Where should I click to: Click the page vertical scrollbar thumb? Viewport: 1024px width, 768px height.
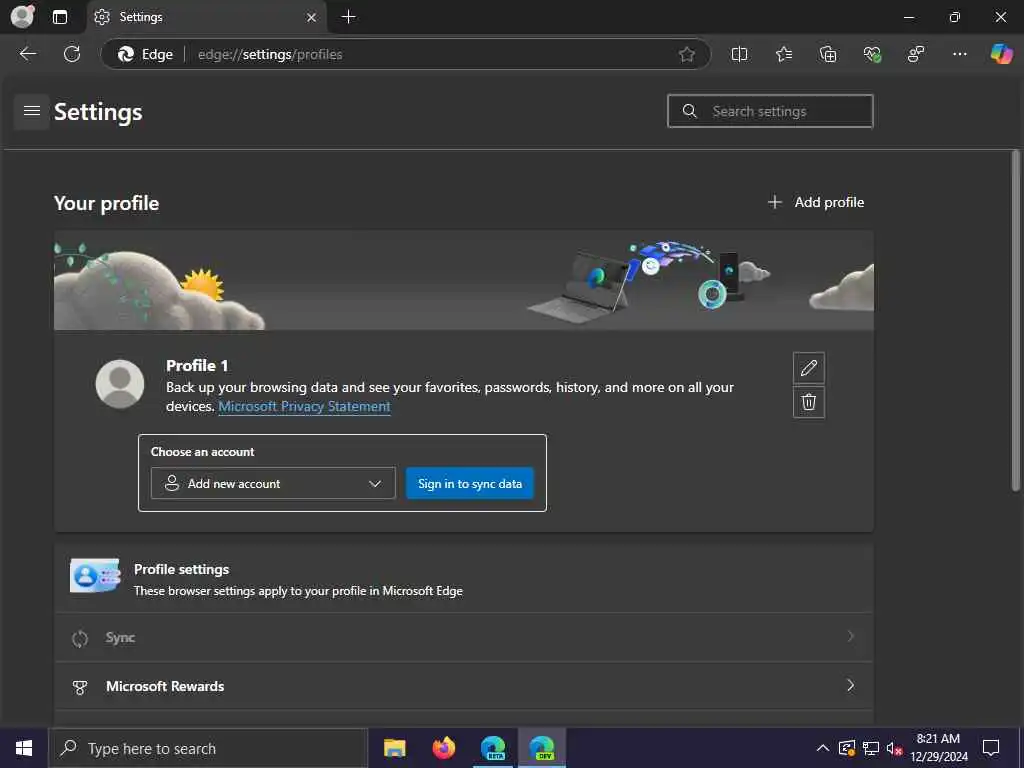click(x=1015, y=320)
